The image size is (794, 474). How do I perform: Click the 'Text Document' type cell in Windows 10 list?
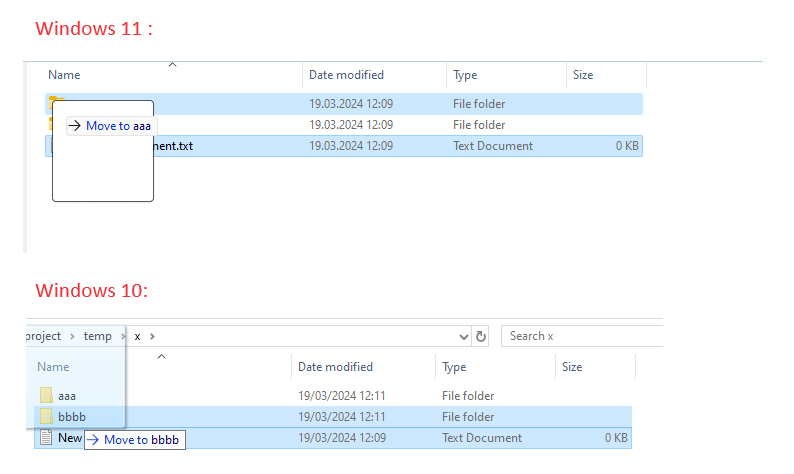pyautogui.click(x=482, y=438)
